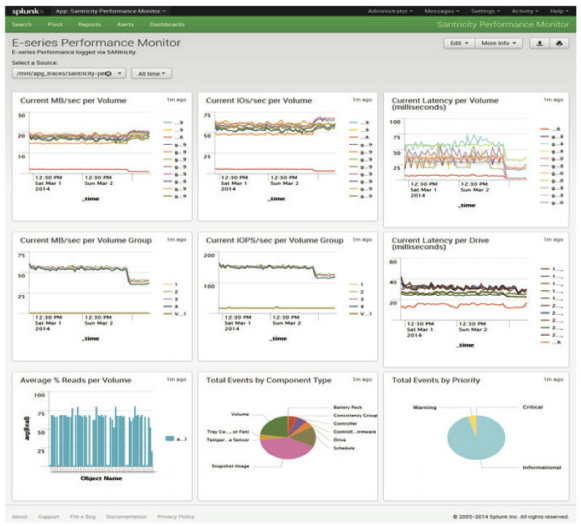Click the Current IOs/sec per Volume title

tap(259, 101)
